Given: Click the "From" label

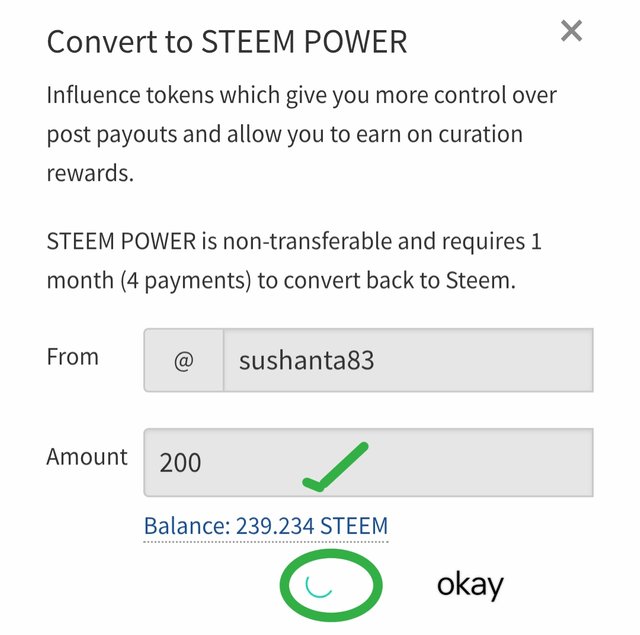Looking at the screenshot, I should [73, 357].
